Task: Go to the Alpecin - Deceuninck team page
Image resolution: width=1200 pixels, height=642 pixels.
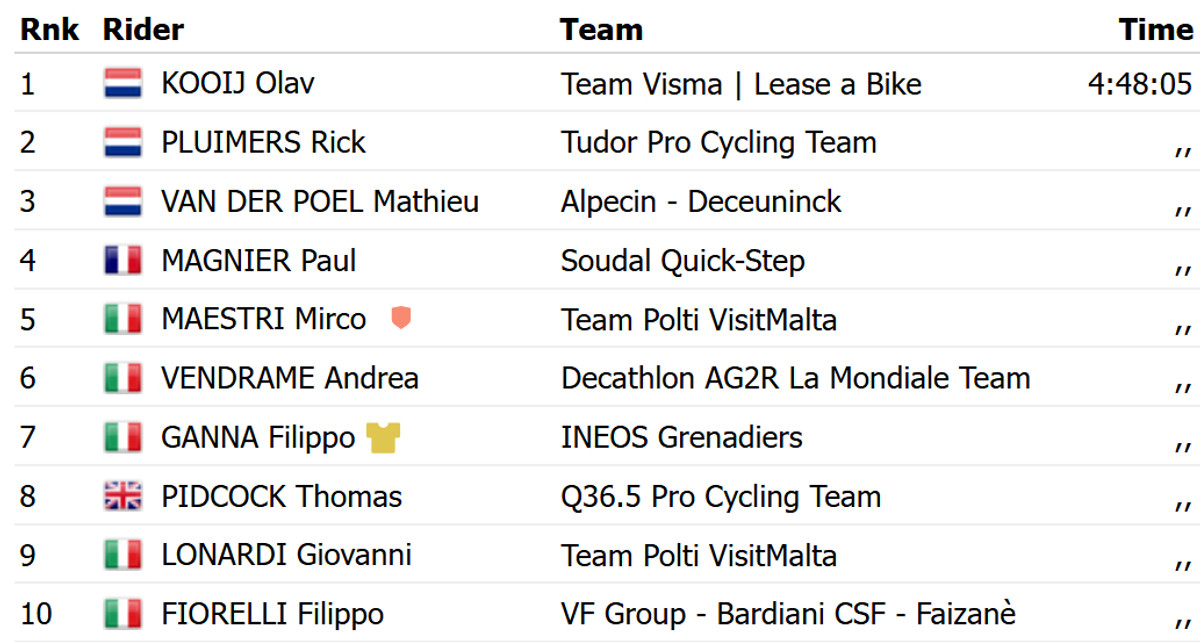Action: pyautogui.click(x=701, y=201)
